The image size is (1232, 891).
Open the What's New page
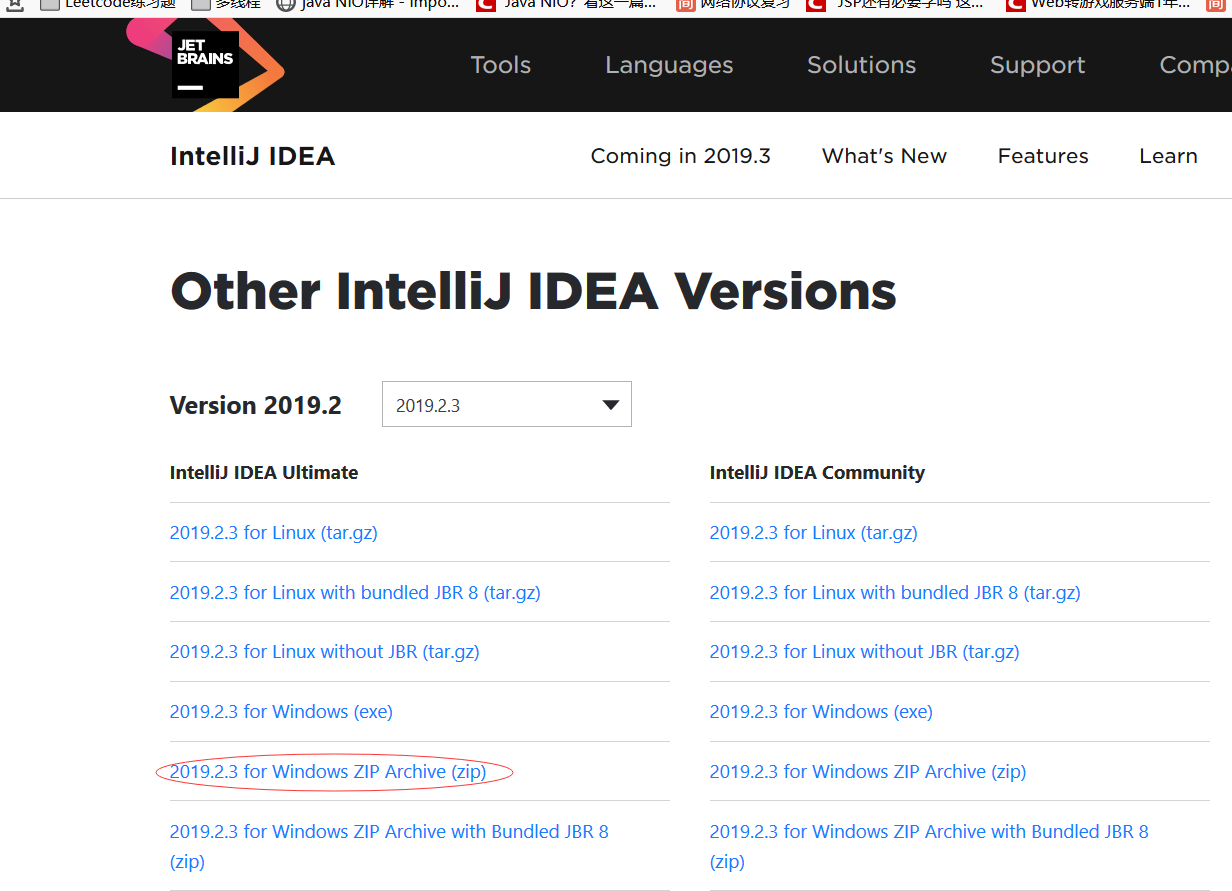884,156
